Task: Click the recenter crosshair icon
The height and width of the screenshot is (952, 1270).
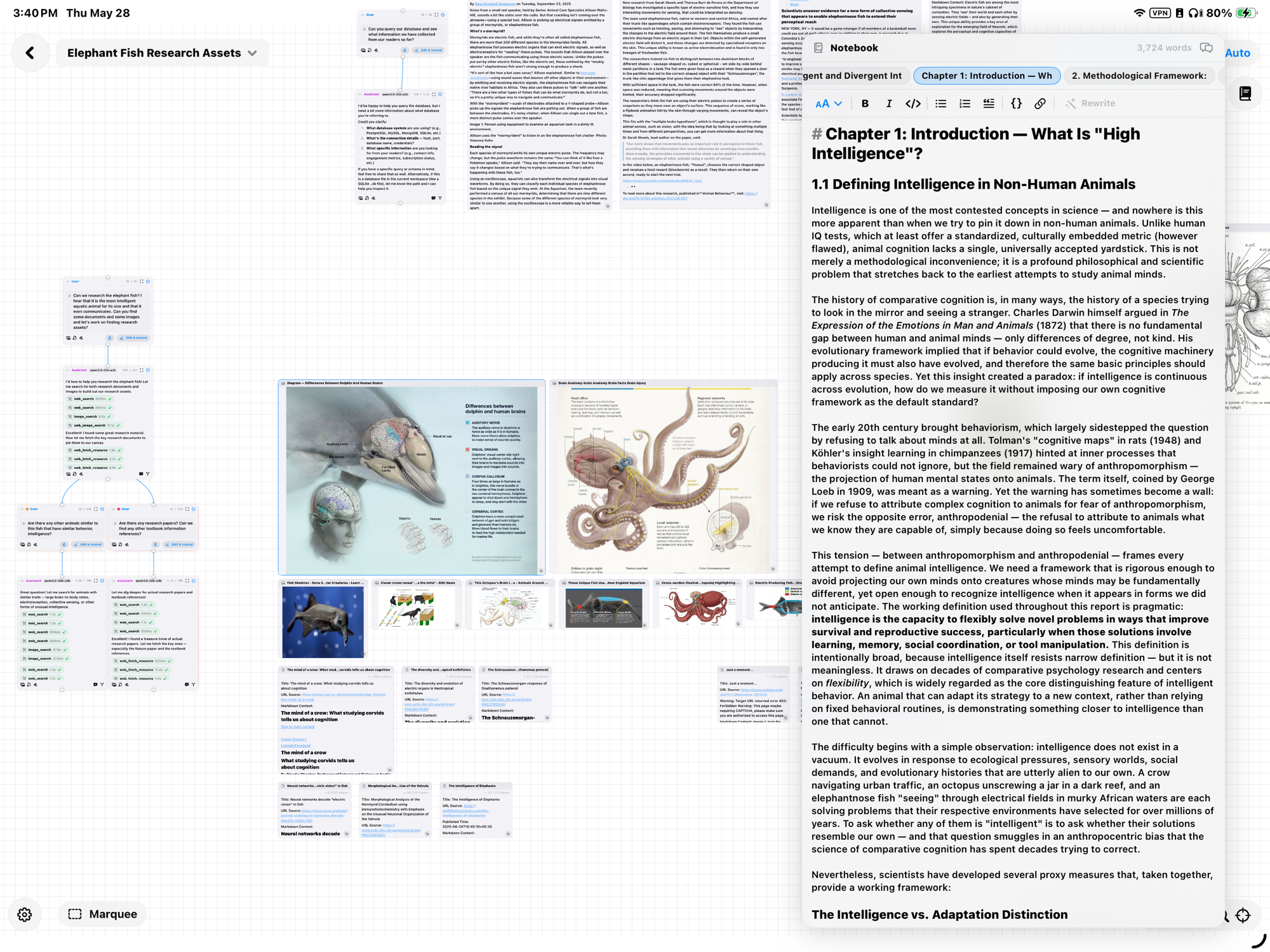Action: 1243,915
